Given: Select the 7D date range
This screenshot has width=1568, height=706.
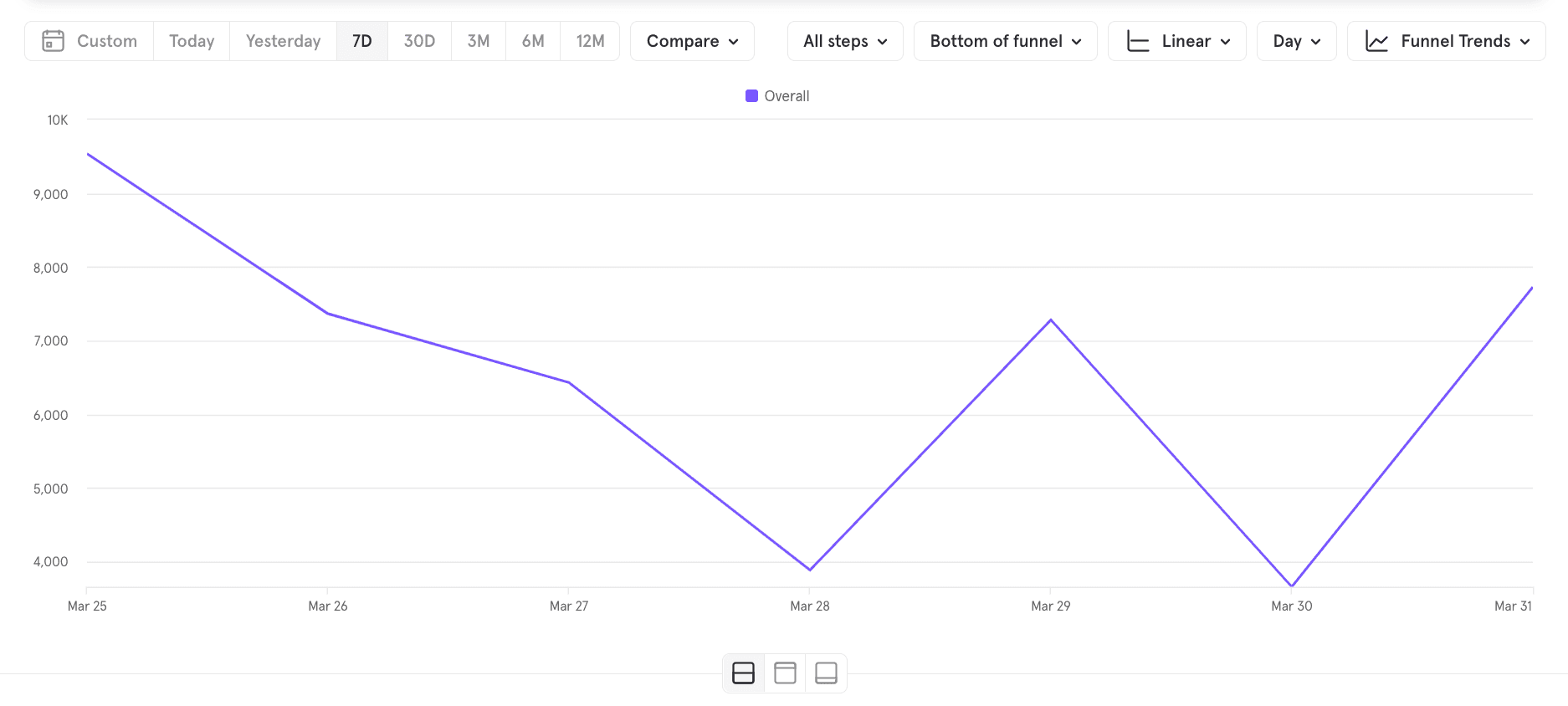Looking at the screenshot, I should pos(361,41).
